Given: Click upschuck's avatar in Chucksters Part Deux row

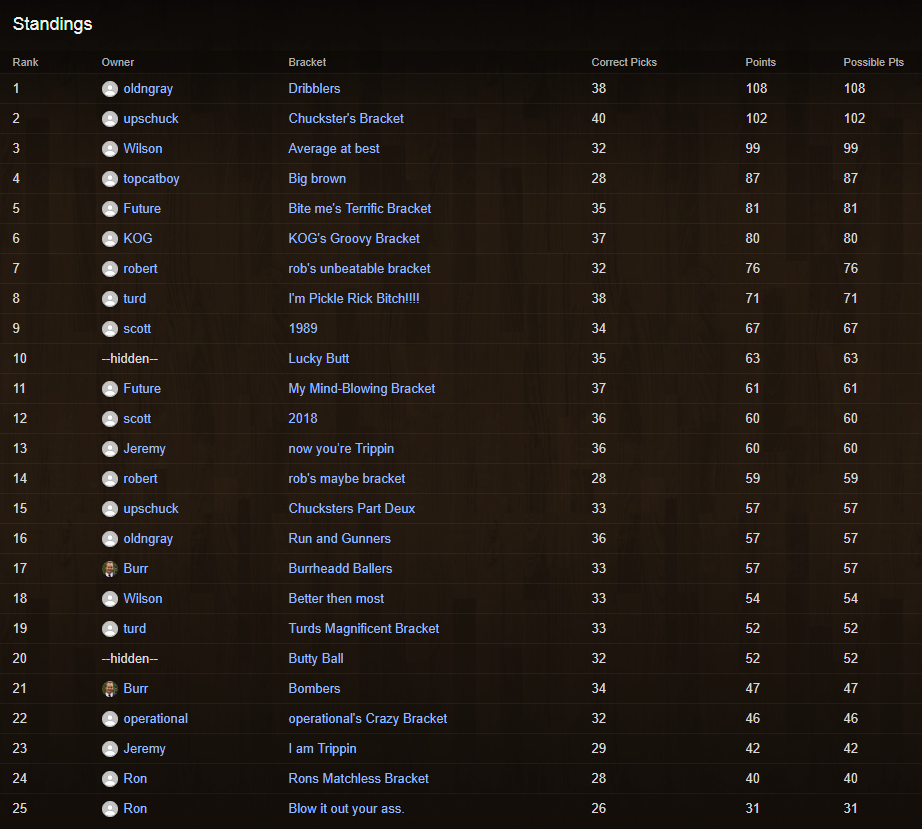Looking at the screenshot, I should point(110,509).
